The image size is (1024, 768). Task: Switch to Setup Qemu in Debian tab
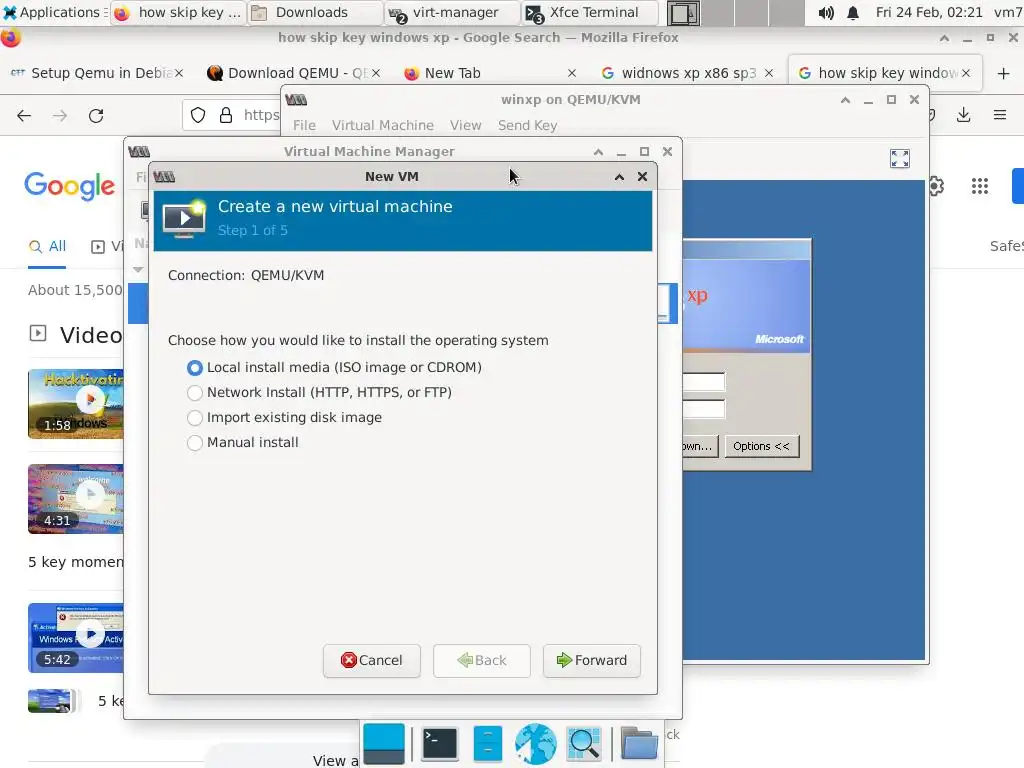(97, 73)
